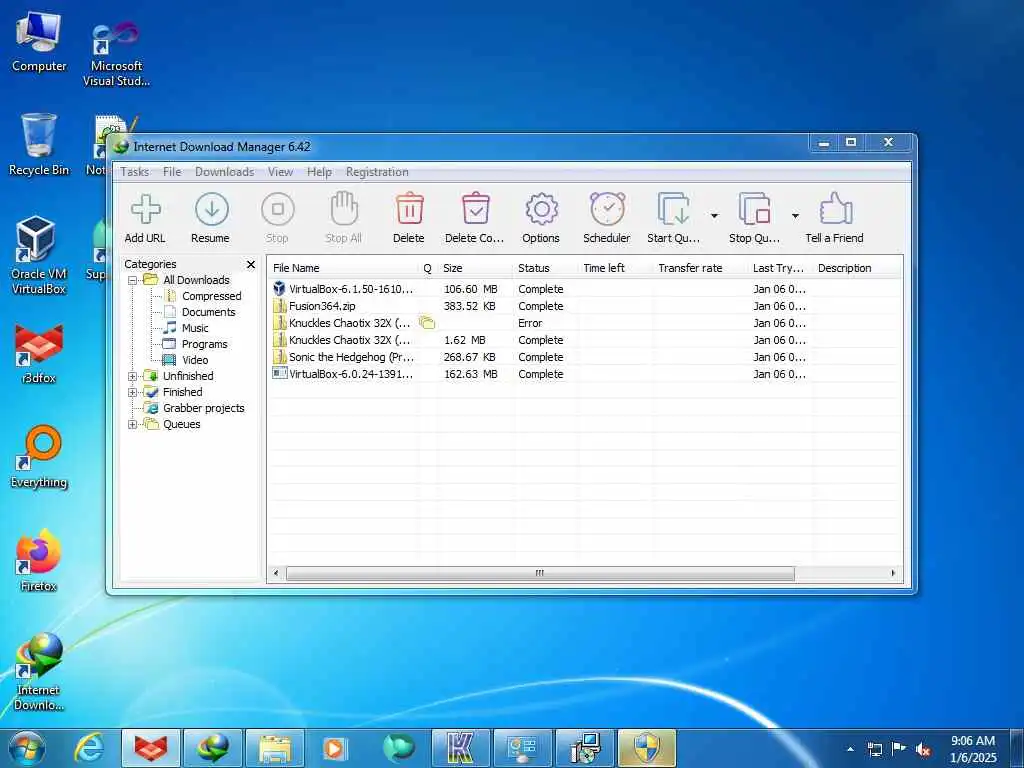This screenshot has height=768, width=1024.
Task: Open the Help menu
Action: click(x=319, y=172)
